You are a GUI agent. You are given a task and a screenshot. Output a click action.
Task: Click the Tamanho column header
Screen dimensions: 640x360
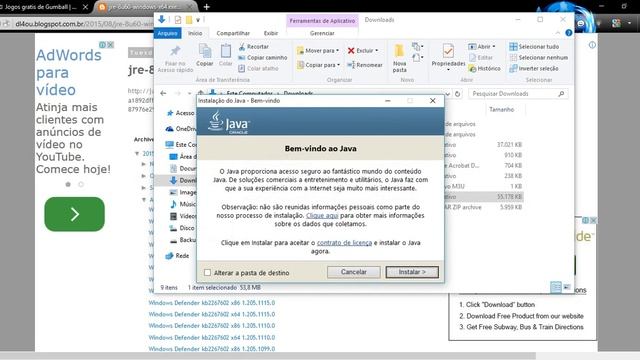[x=501, y=109]
